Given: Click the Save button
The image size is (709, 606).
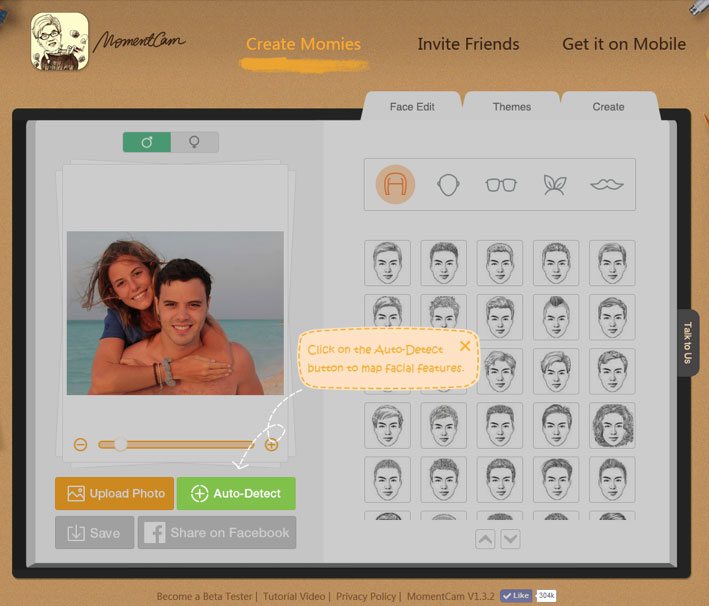Looking at the screenshot, I should (x=95, y=533).
